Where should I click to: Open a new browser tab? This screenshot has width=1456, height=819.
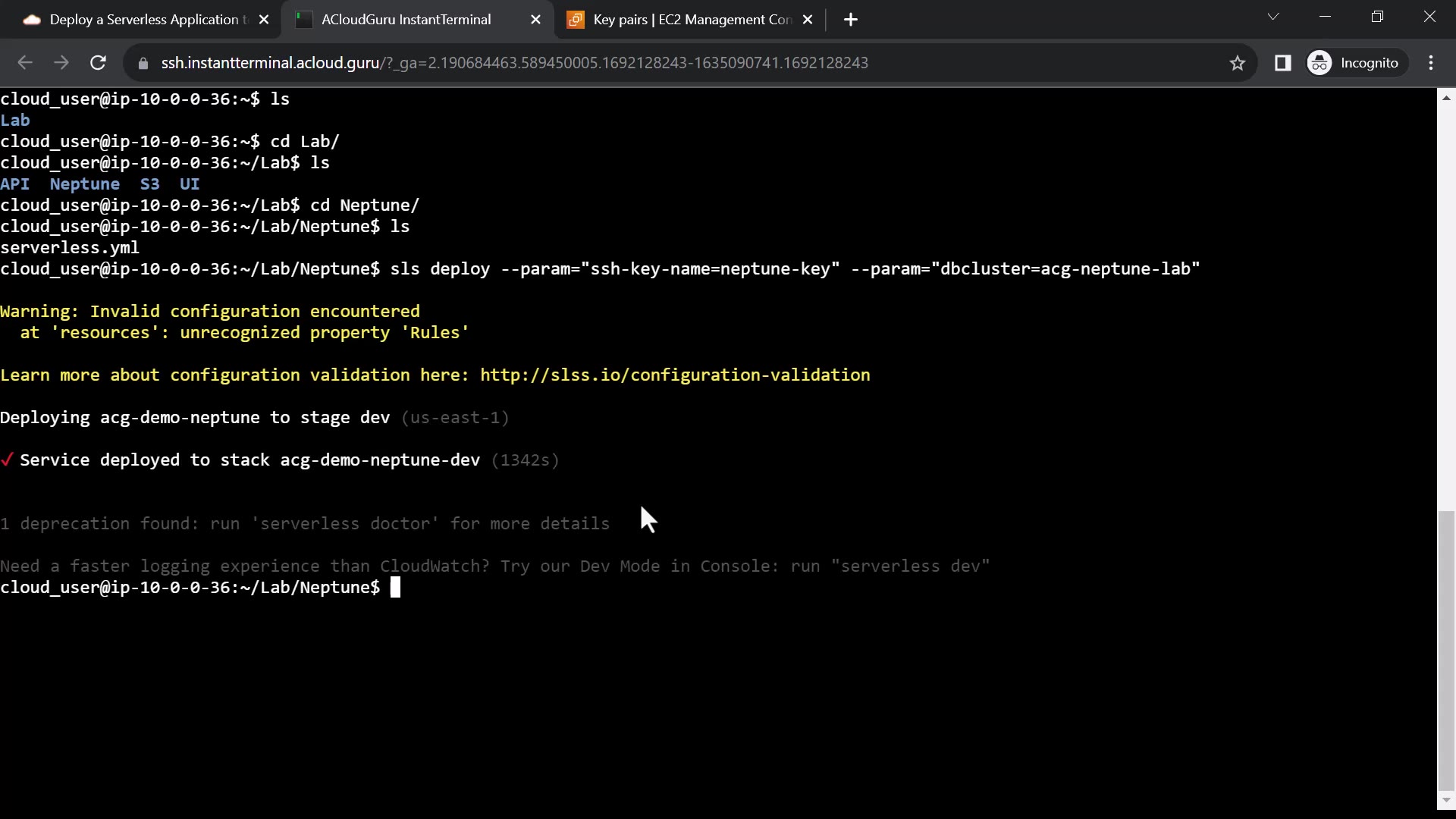coord(851,20)
